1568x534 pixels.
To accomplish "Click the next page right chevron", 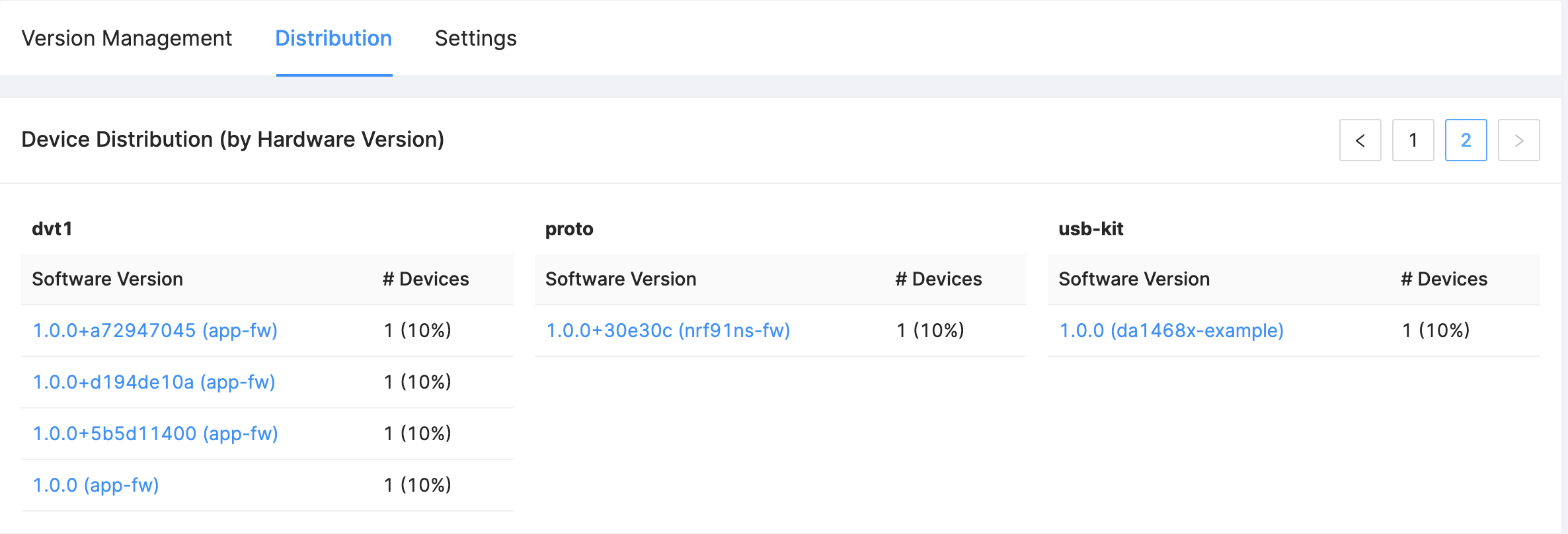I will point(1518,140).
